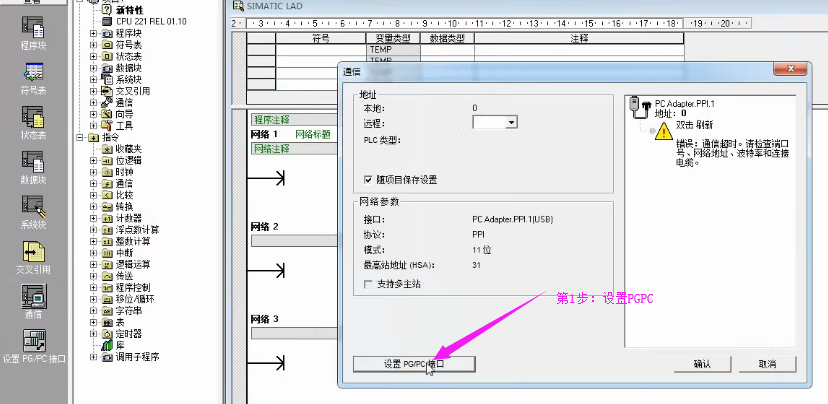This screenshot has height=404, width=828.
Task: Click the 网络注释 field under network 1
Action: click(x=294, y=149)
